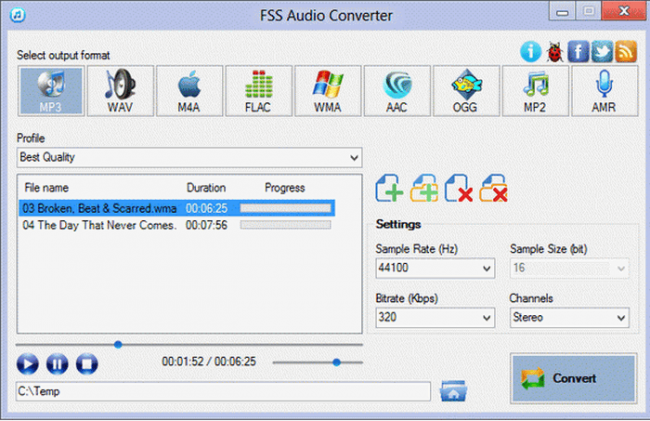Screen dimensions: 650x421
Task: Click duration value 00:06:25 in list
Action: point(206,208)
